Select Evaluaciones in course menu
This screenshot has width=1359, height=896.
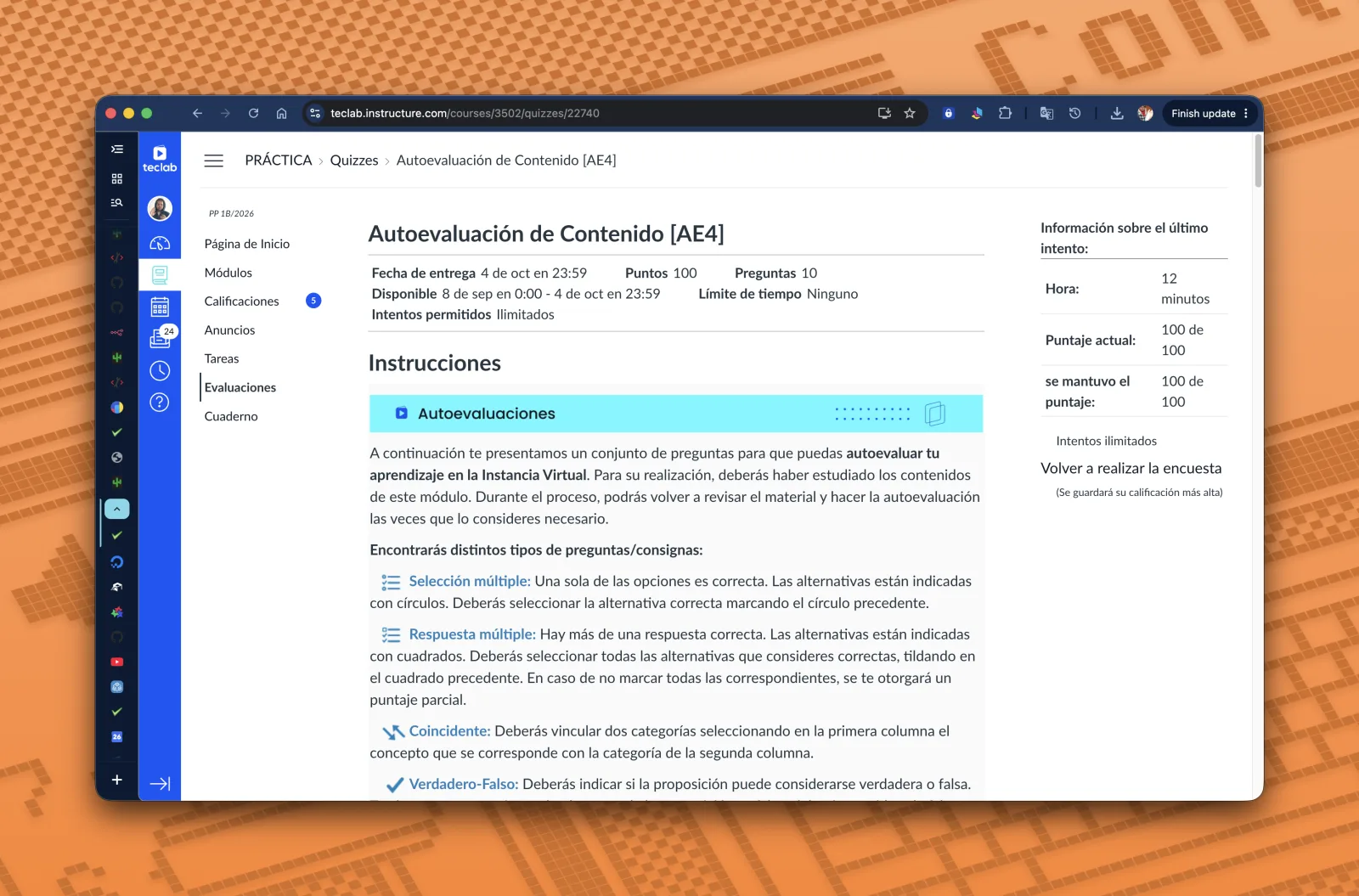(240, 387)
